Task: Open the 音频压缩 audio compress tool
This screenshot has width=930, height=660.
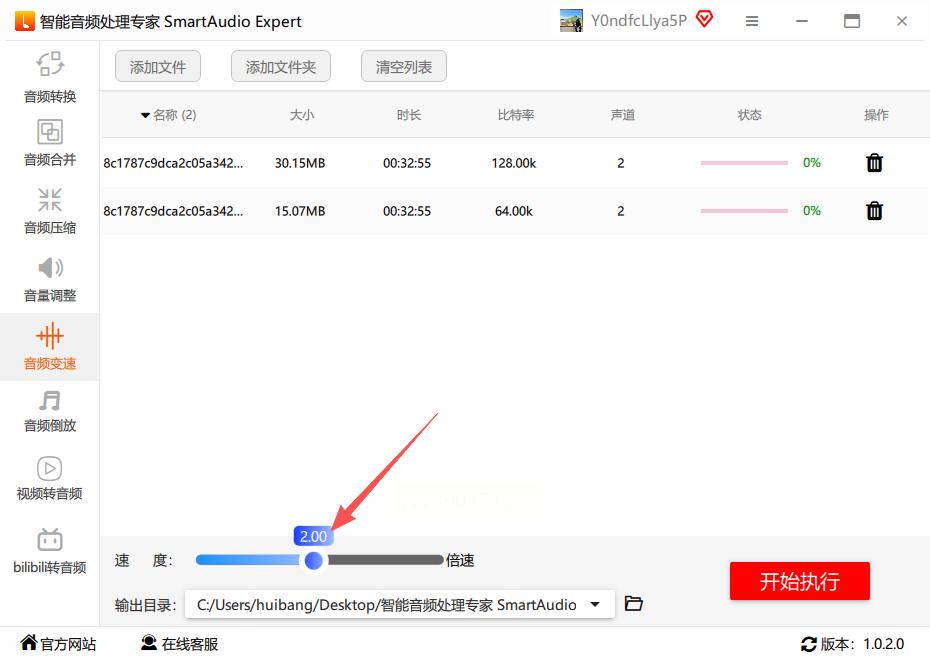Action: pyautogui.click(x=50, y=211)
